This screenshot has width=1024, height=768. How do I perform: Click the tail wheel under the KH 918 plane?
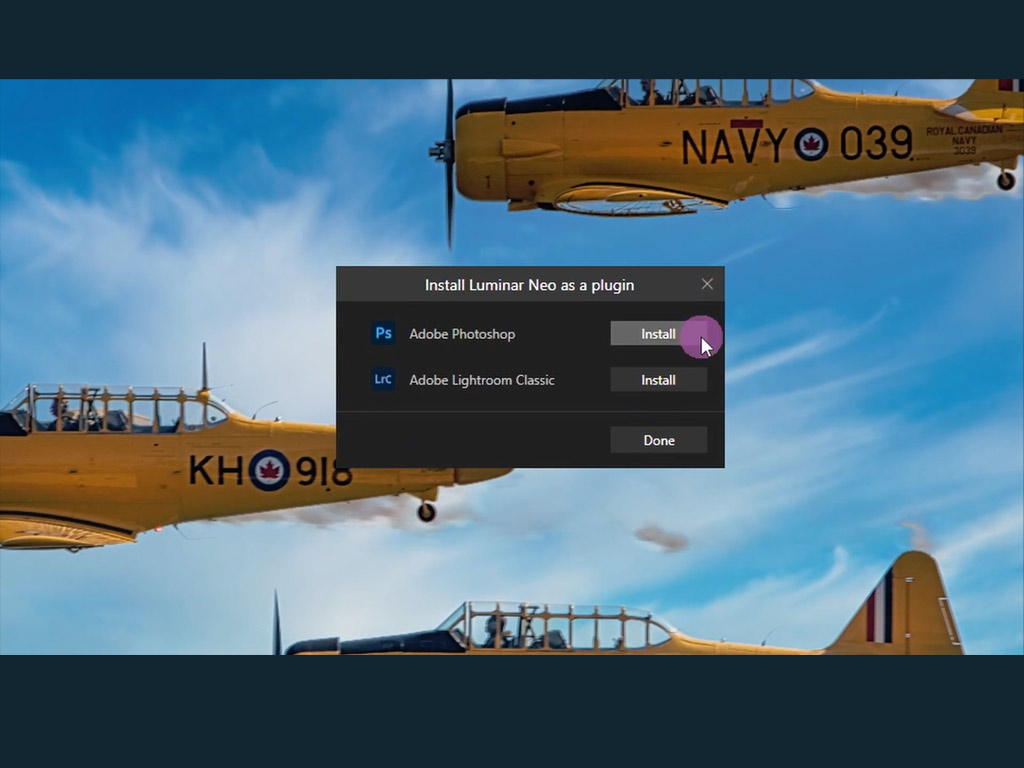(426, 511)
